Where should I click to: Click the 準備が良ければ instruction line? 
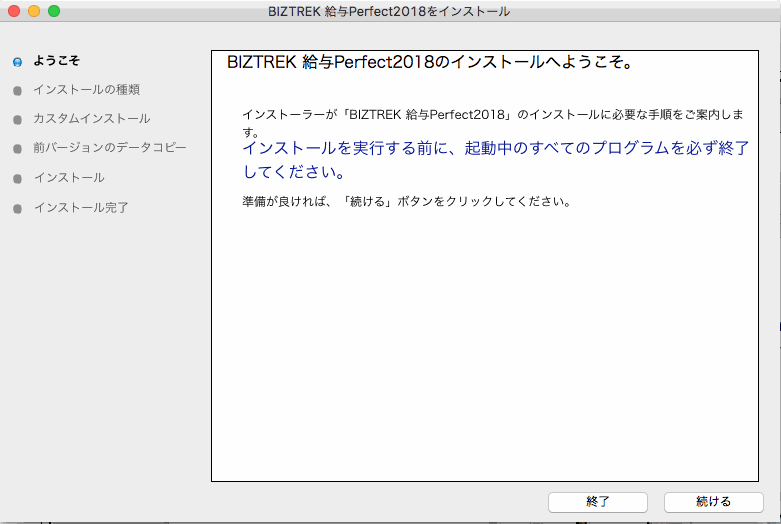tap(406, 201)
